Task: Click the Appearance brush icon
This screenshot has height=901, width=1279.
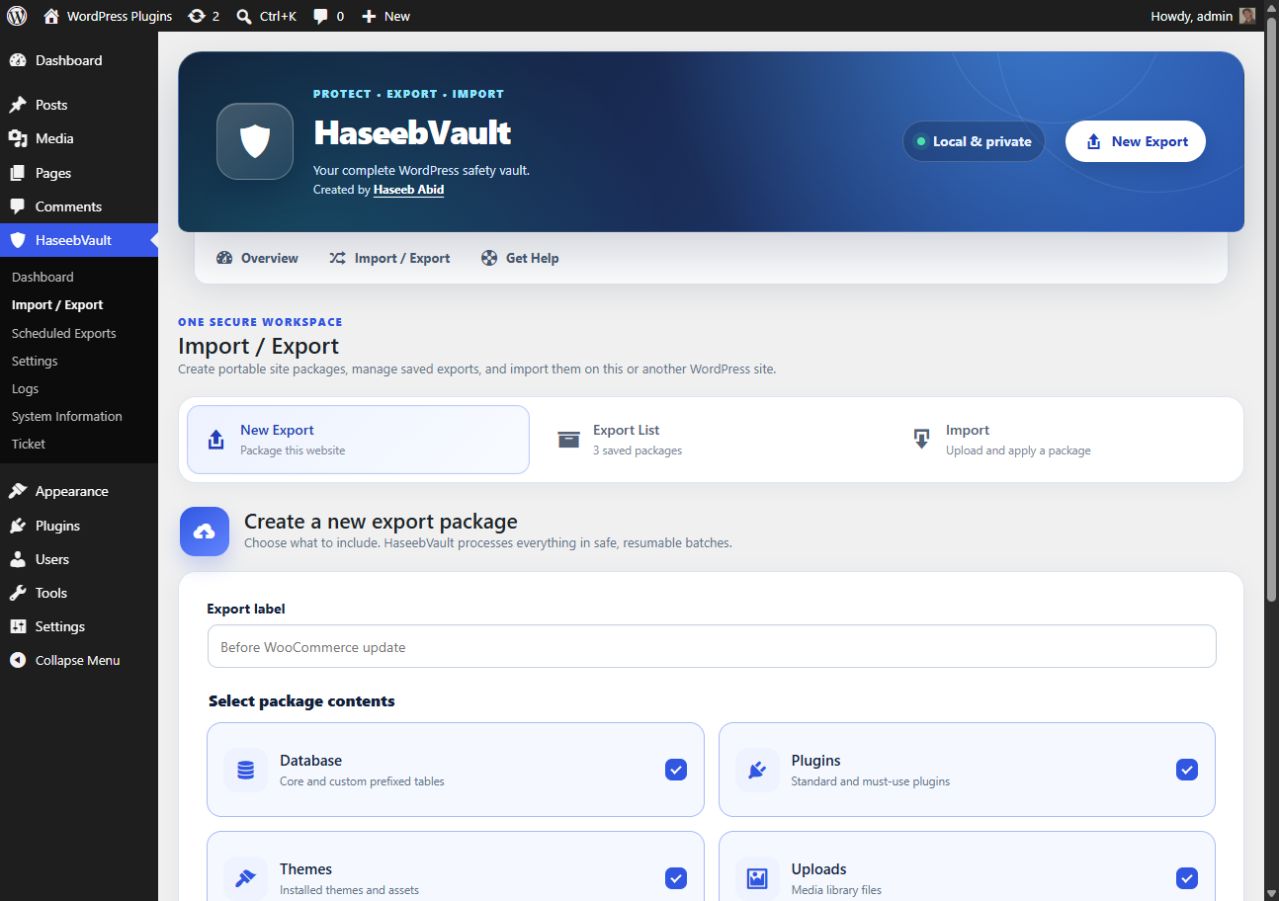Action: coord(18,492)
